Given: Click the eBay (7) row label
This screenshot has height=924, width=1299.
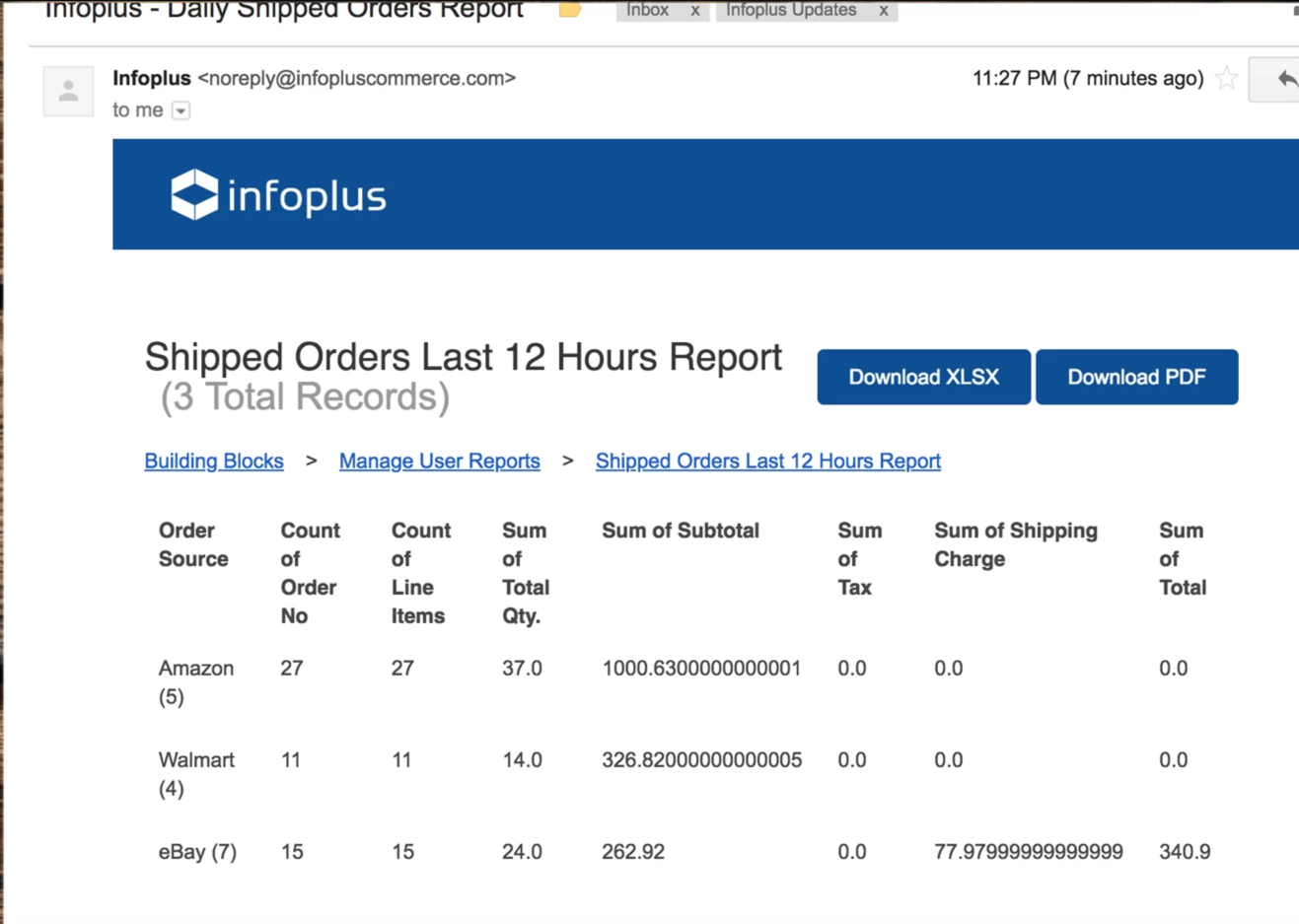Looking at the screenshot, I should [197, 852].
